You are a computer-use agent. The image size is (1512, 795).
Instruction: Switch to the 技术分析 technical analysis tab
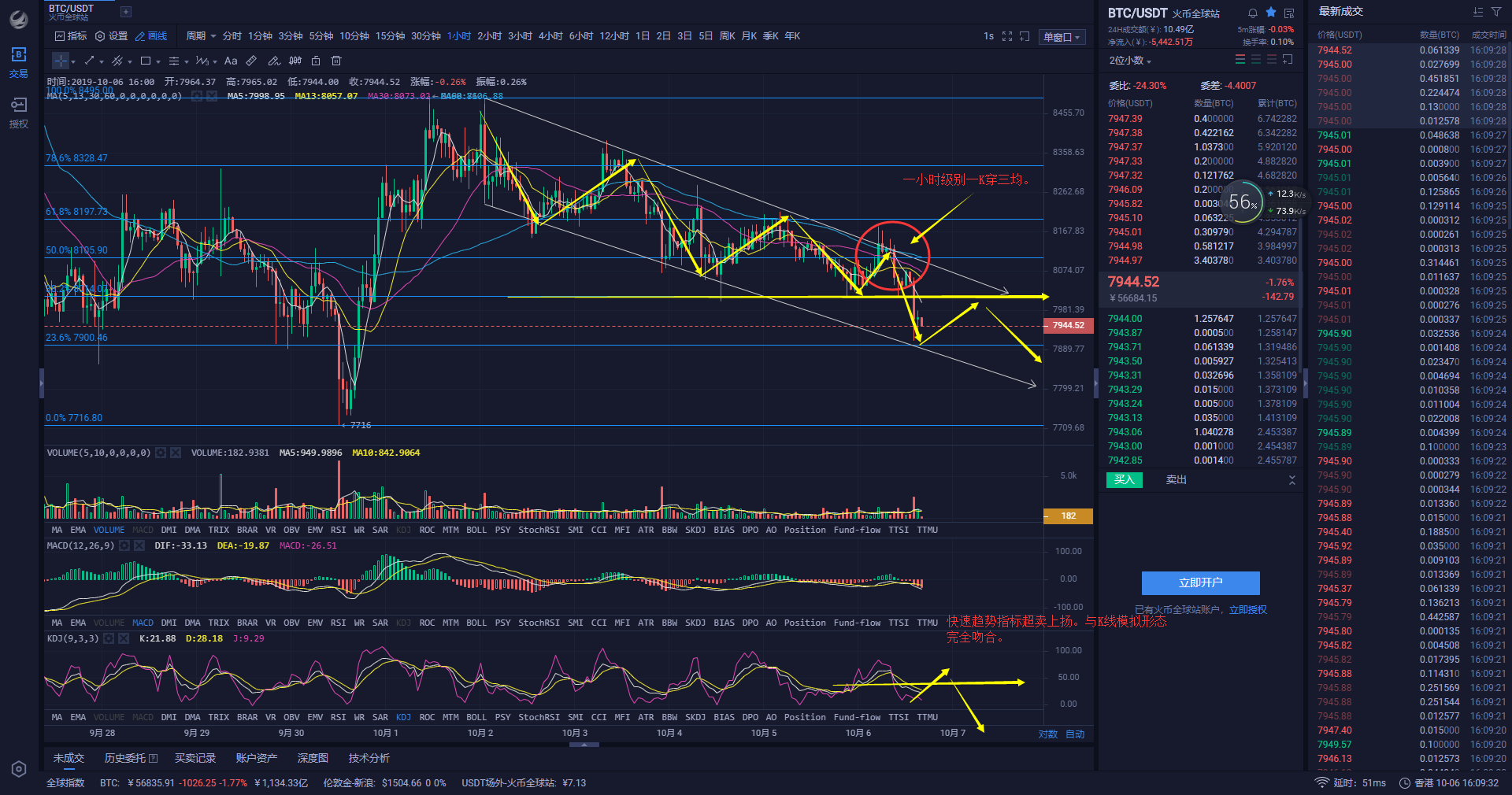(369, 758)
